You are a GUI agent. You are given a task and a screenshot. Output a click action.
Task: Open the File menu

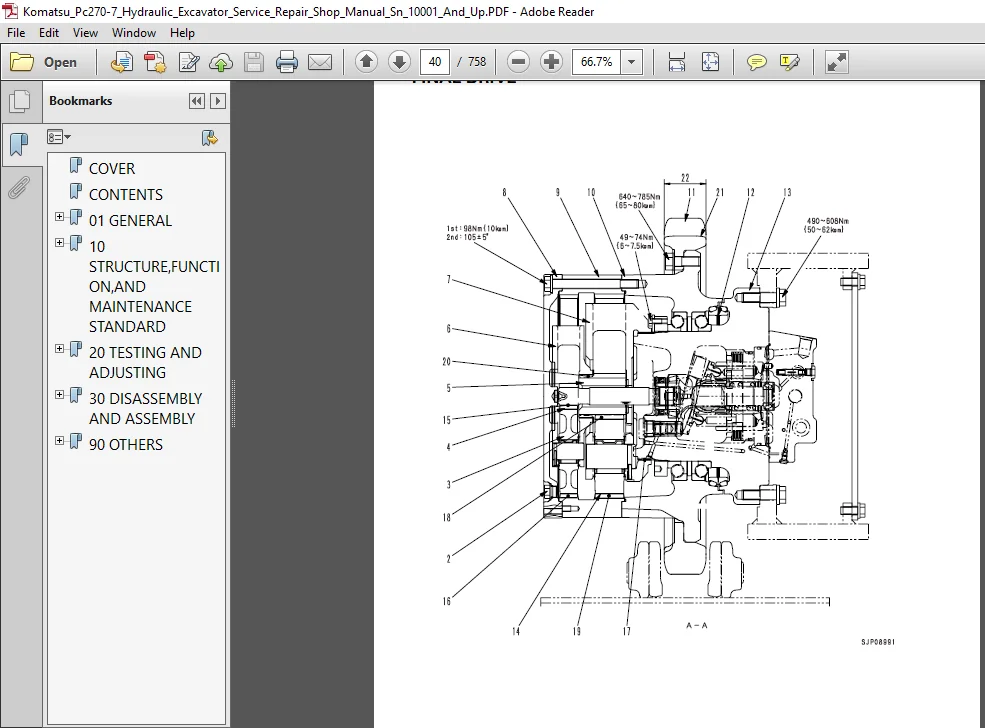click(16, 33)
